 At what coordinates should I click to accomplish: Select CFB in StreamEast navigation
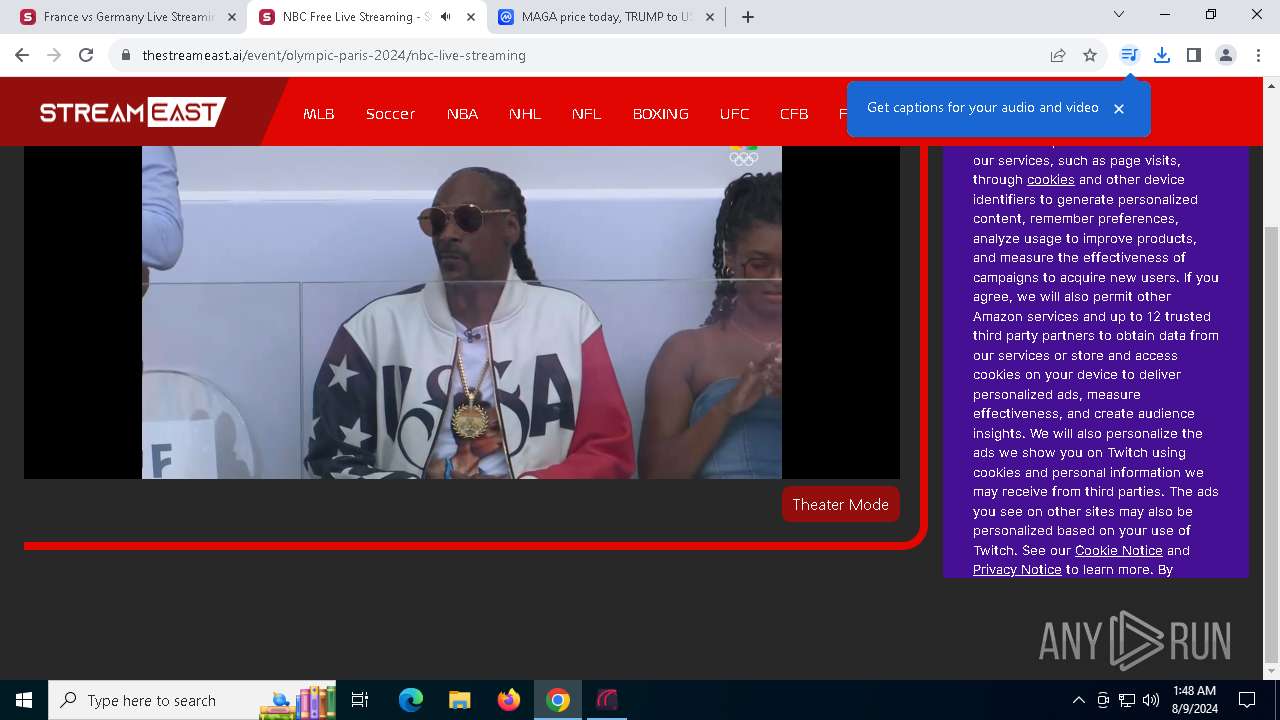click(x=794, y=114)
